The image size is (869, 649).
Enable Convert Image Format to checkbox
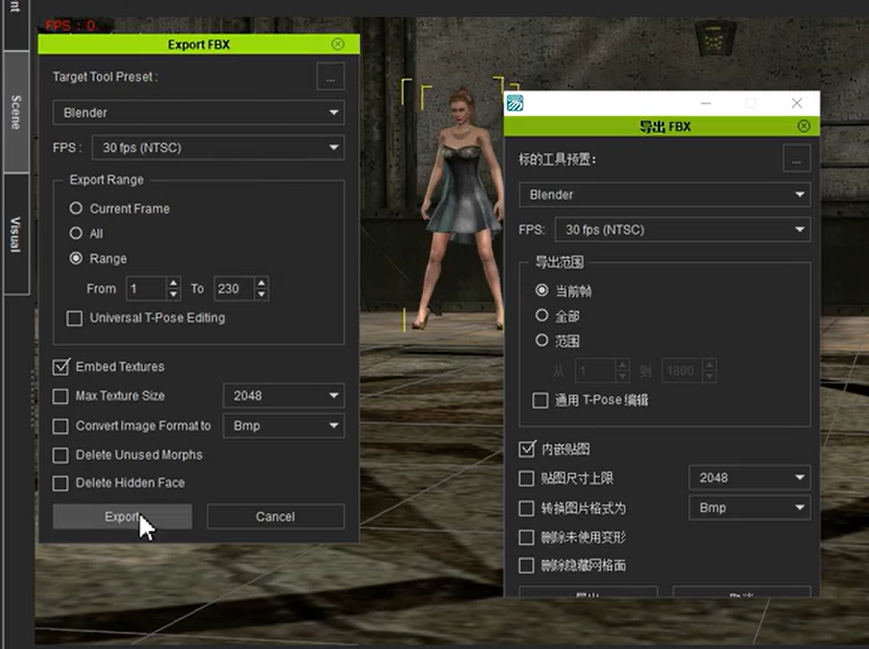pyautogui.click(x=60, y=426)
